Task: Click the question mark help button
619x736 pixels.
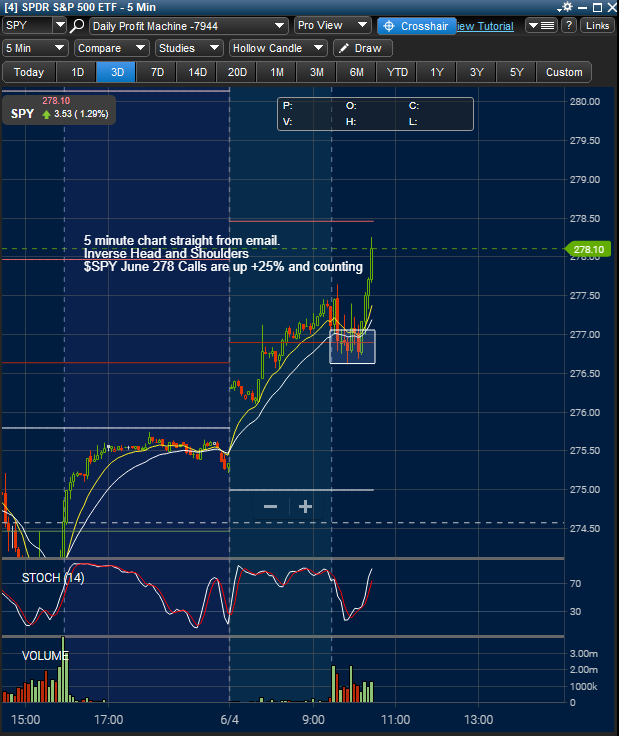Action: [x=569, y=25]
